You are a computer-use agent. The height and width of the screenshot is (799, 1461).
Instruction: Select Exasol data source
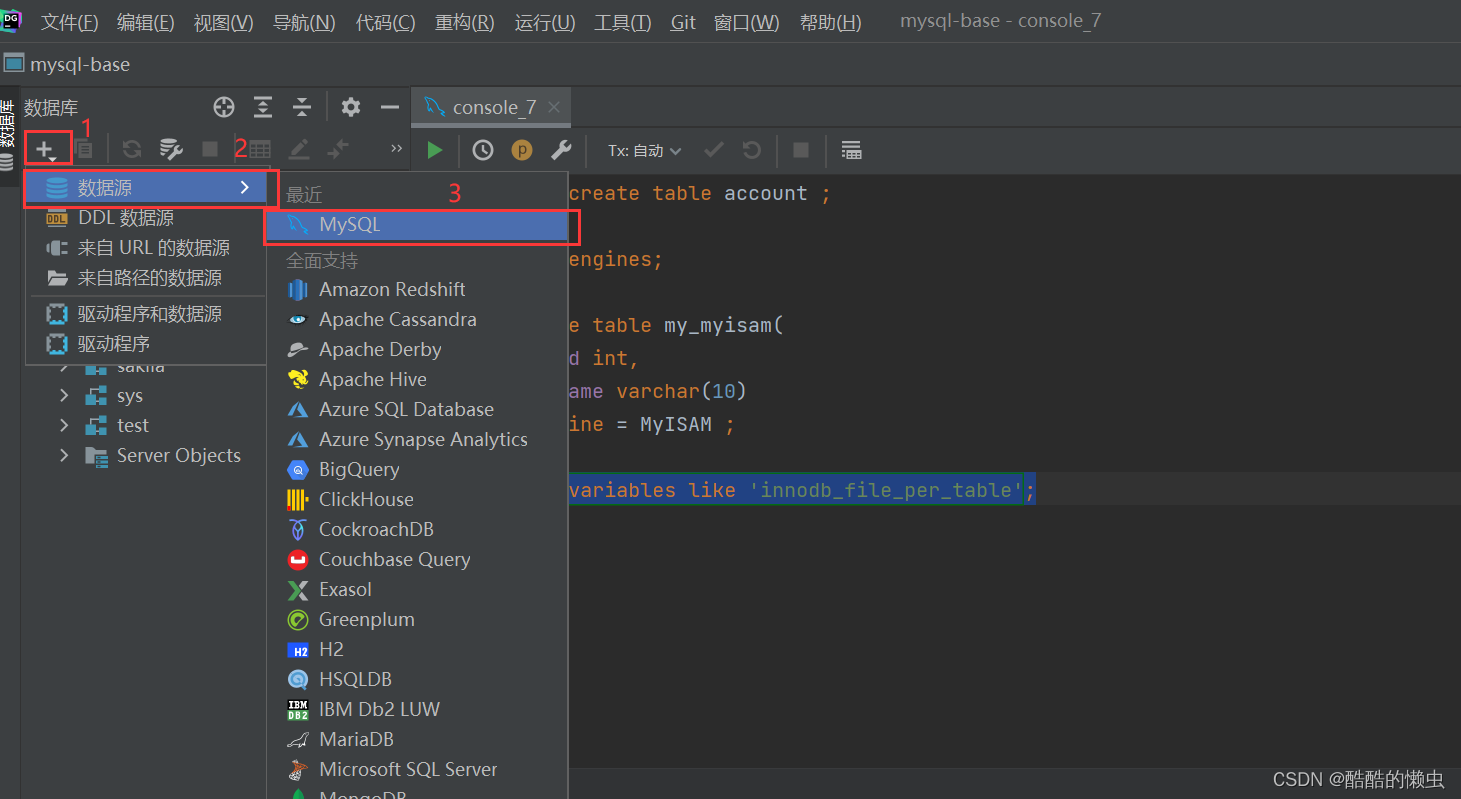pyautogui.click(x=417, y=589)
